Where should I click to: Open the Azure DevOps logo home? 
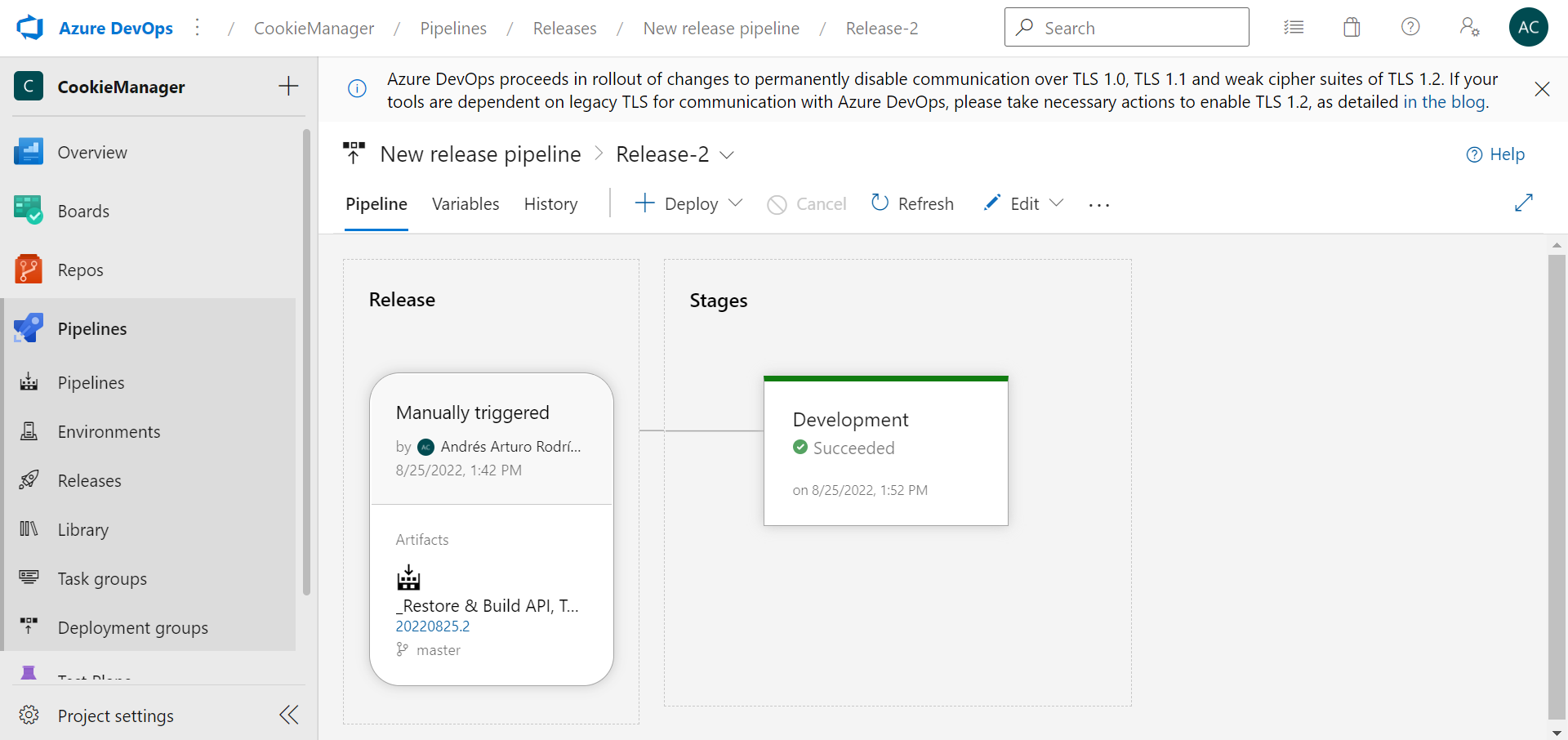(29, 28)
